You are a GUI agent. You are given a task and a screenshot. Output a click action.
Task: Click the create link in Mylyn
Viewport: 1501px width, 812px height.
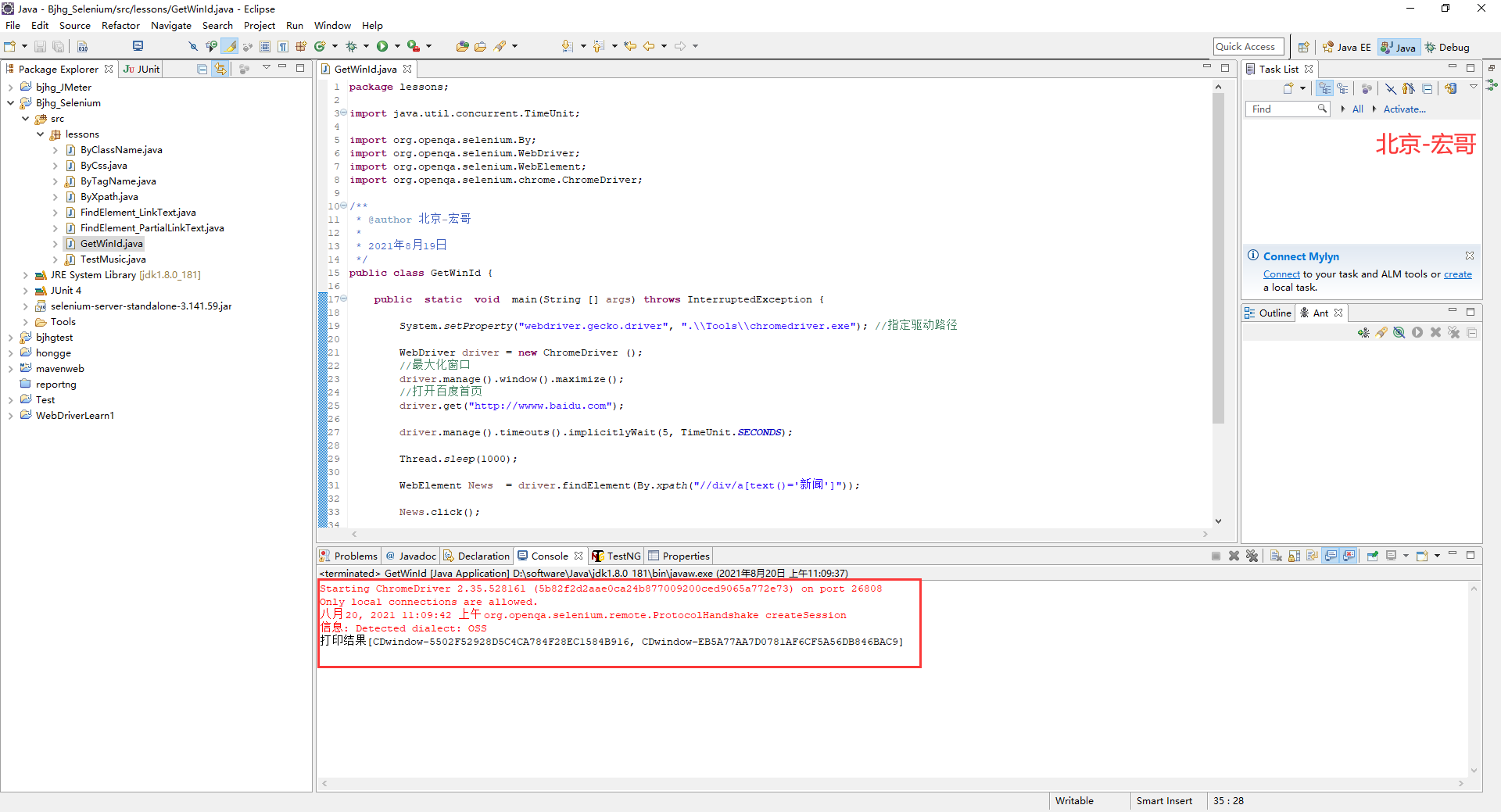click(x=1457, y=274)
